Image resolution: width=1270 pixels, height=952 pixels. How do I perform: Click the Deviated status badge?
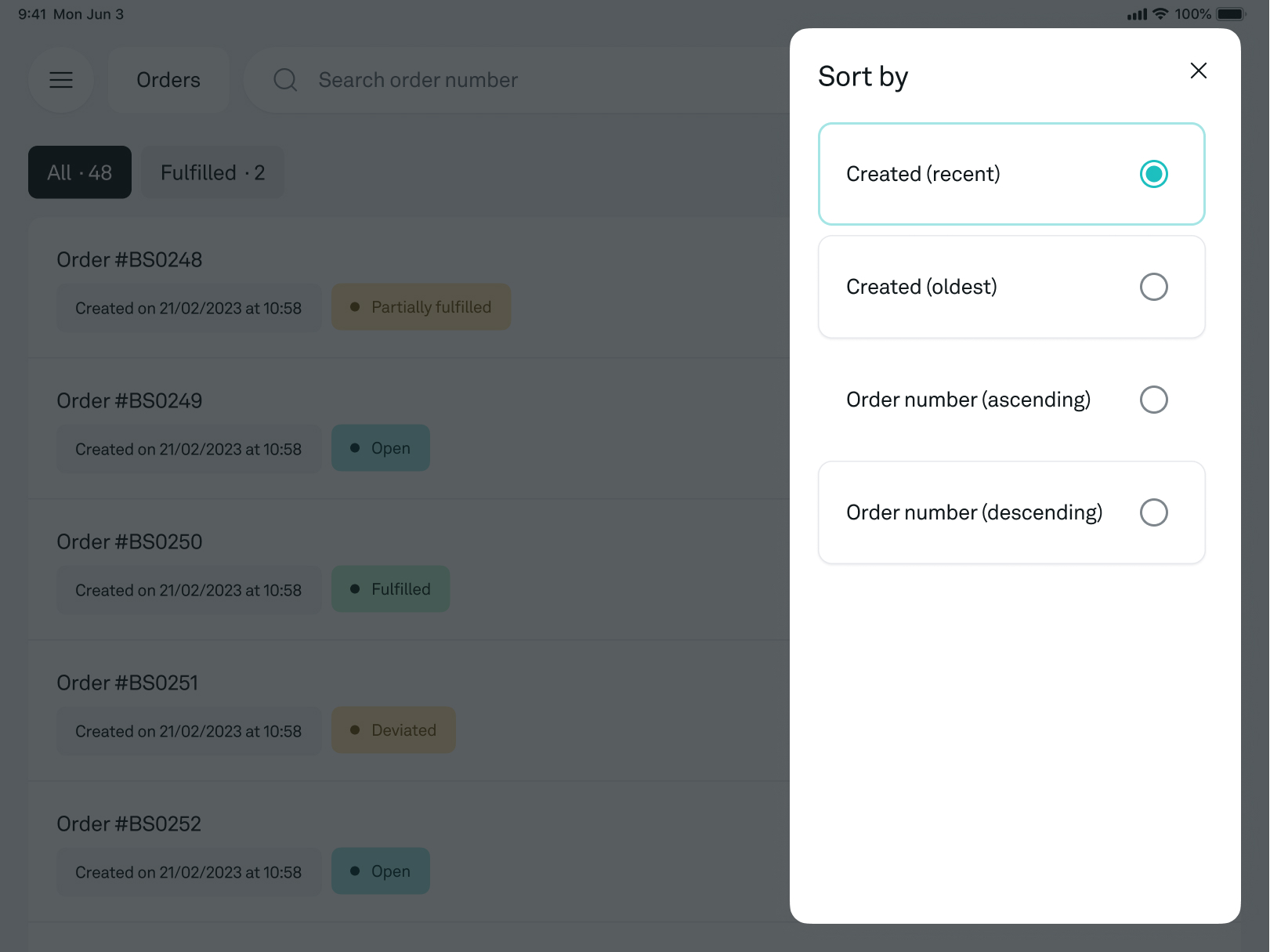point(394,730)
